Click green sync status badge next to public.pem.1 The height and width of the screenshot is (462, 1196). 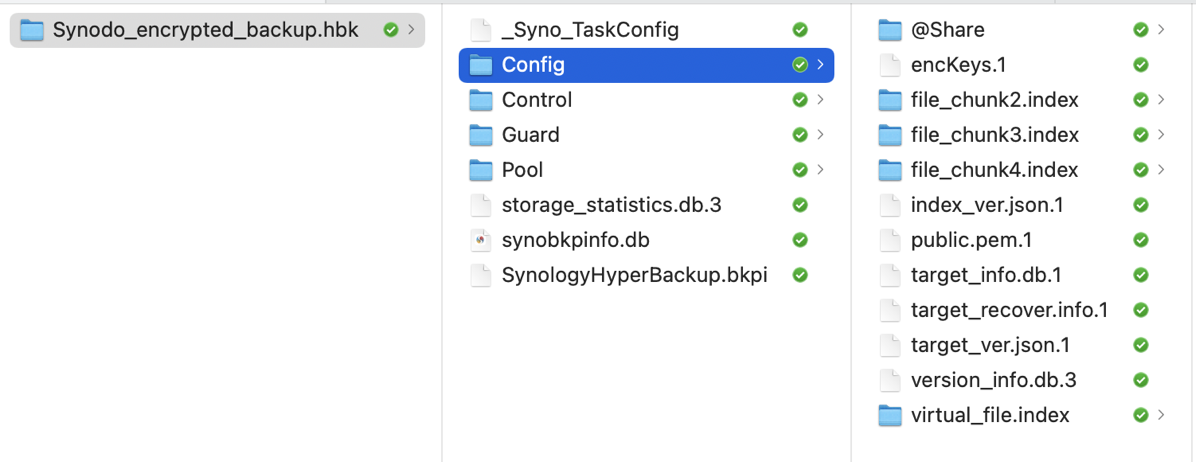tap(1141, 240)
